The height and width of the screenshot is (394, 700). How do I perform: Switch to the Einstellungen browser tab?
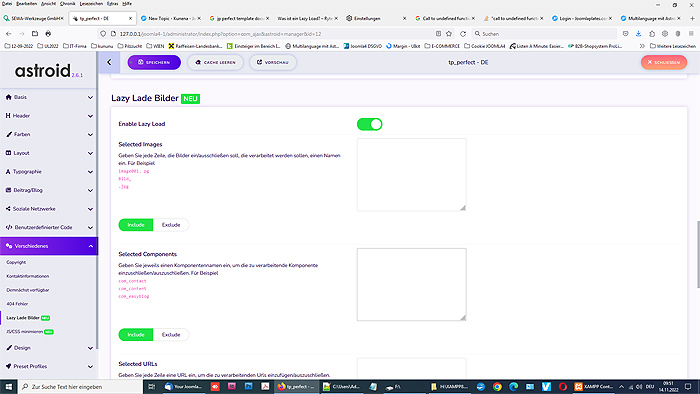(x=376, y=18)
